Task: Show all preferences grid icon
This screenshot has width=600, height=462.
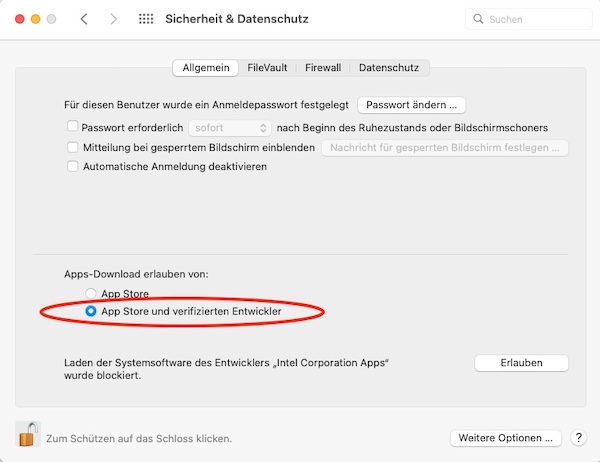Action: pos(146,19)
